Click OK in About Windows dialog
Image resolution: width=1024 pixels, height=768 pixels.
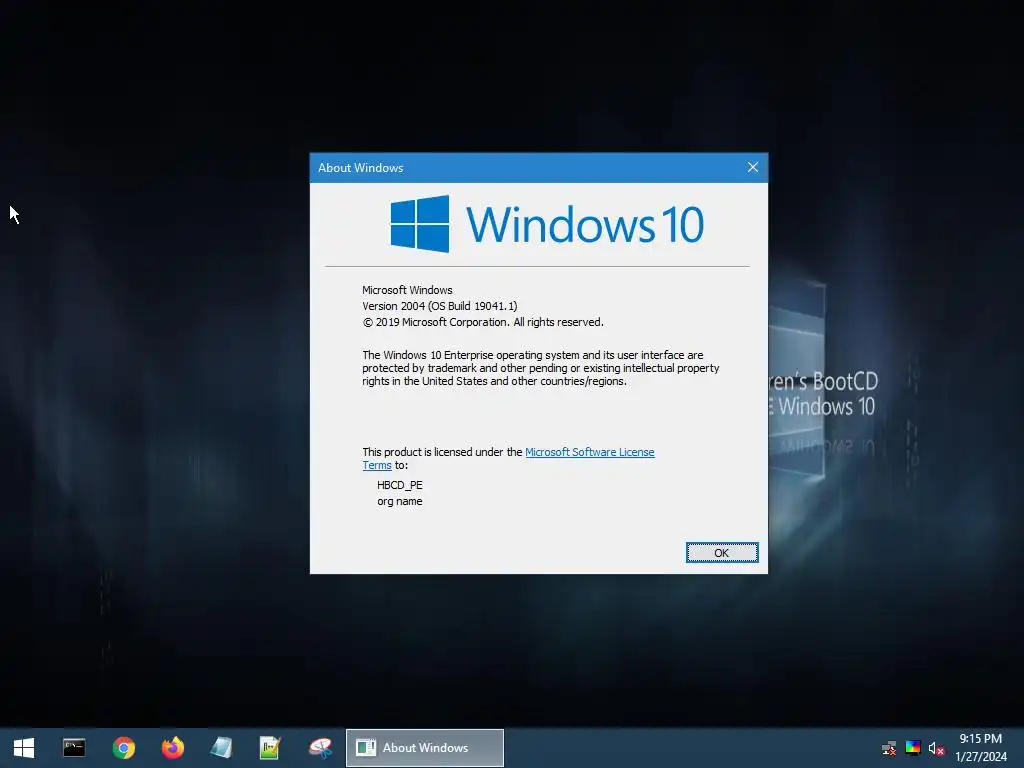tap(722, 552)
